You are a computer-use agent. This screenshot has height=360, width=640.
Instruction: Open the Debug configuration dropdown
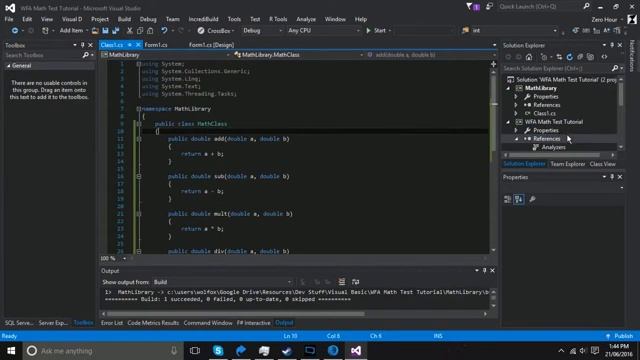262,31
